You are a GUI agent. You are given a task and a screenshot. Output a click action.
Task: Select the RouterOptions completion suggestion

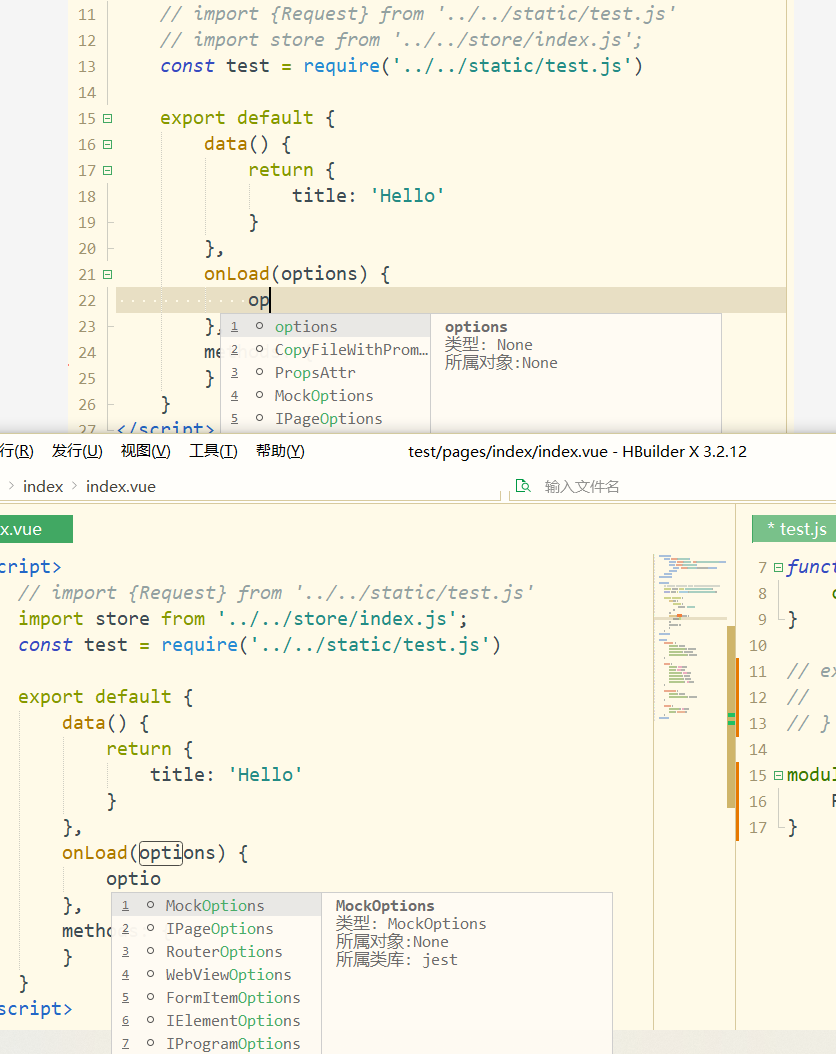pyautogui.click(x=223, y=951)
